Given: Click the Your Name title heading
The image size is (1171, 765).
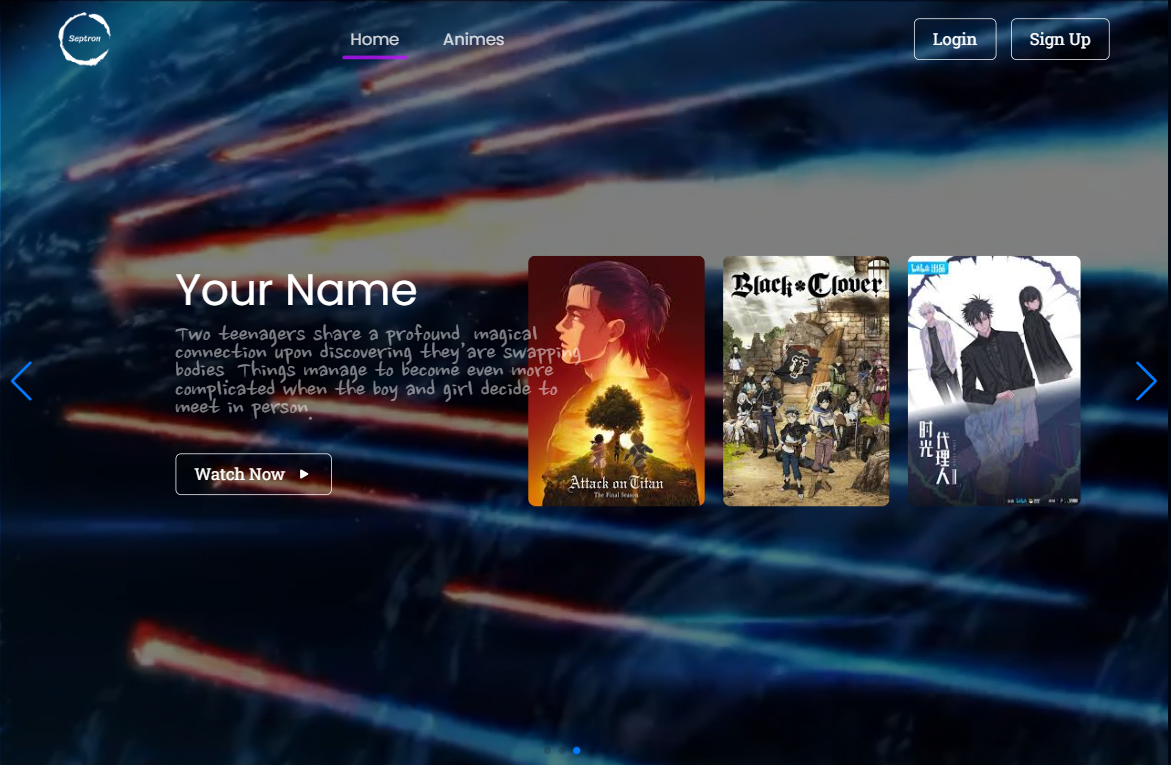Looking at the screenshot, I should point(296,290).
